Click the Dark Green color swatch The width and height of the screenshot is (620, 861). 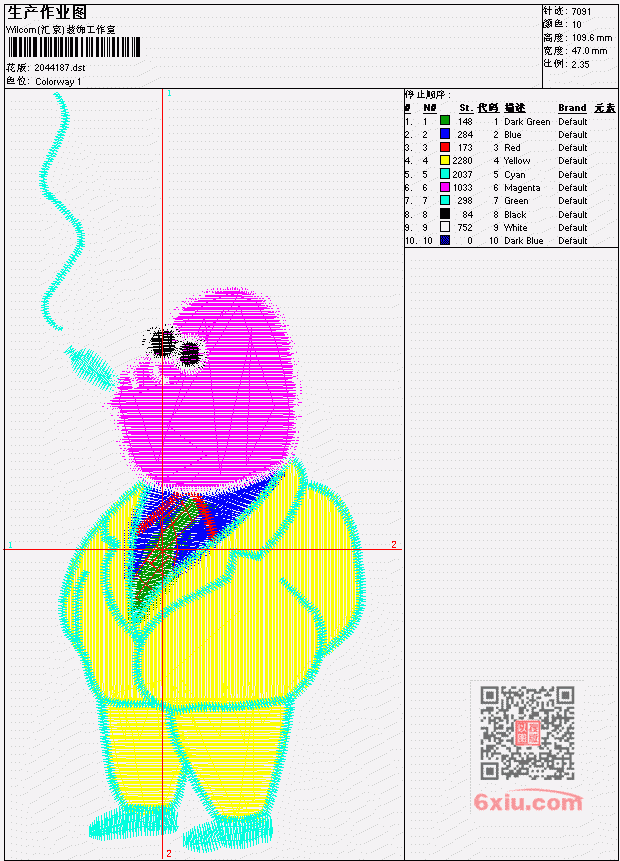click(445, 121)
